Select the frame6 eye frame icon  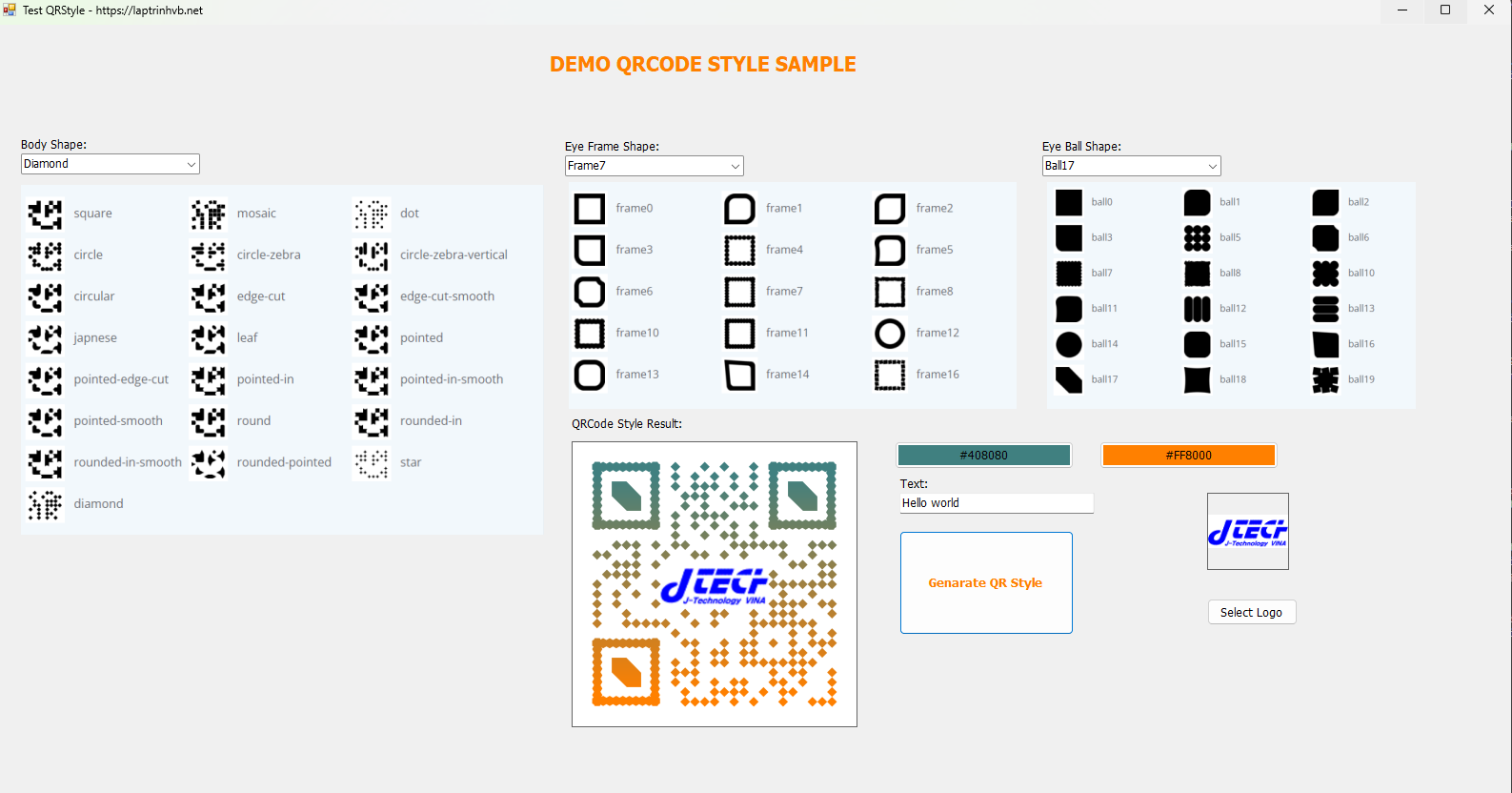pos(590,292)
